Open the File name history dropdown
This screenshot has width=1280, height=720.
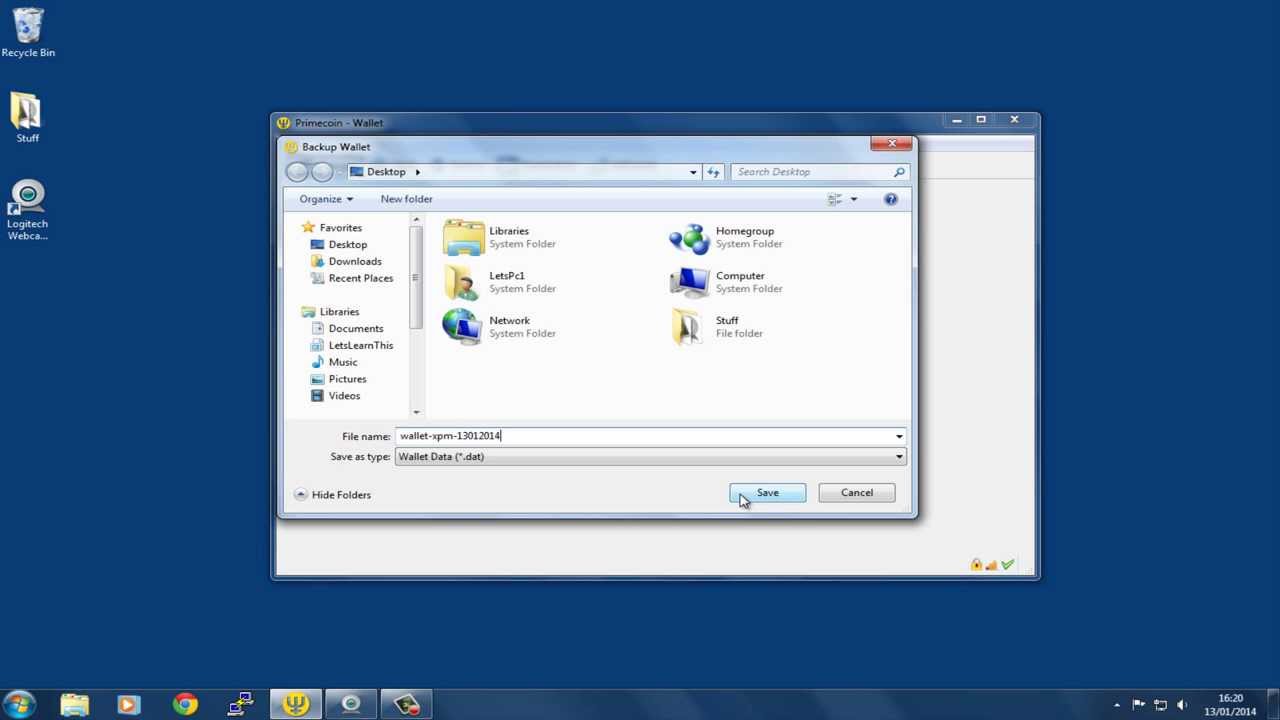[x=899, y=436]
